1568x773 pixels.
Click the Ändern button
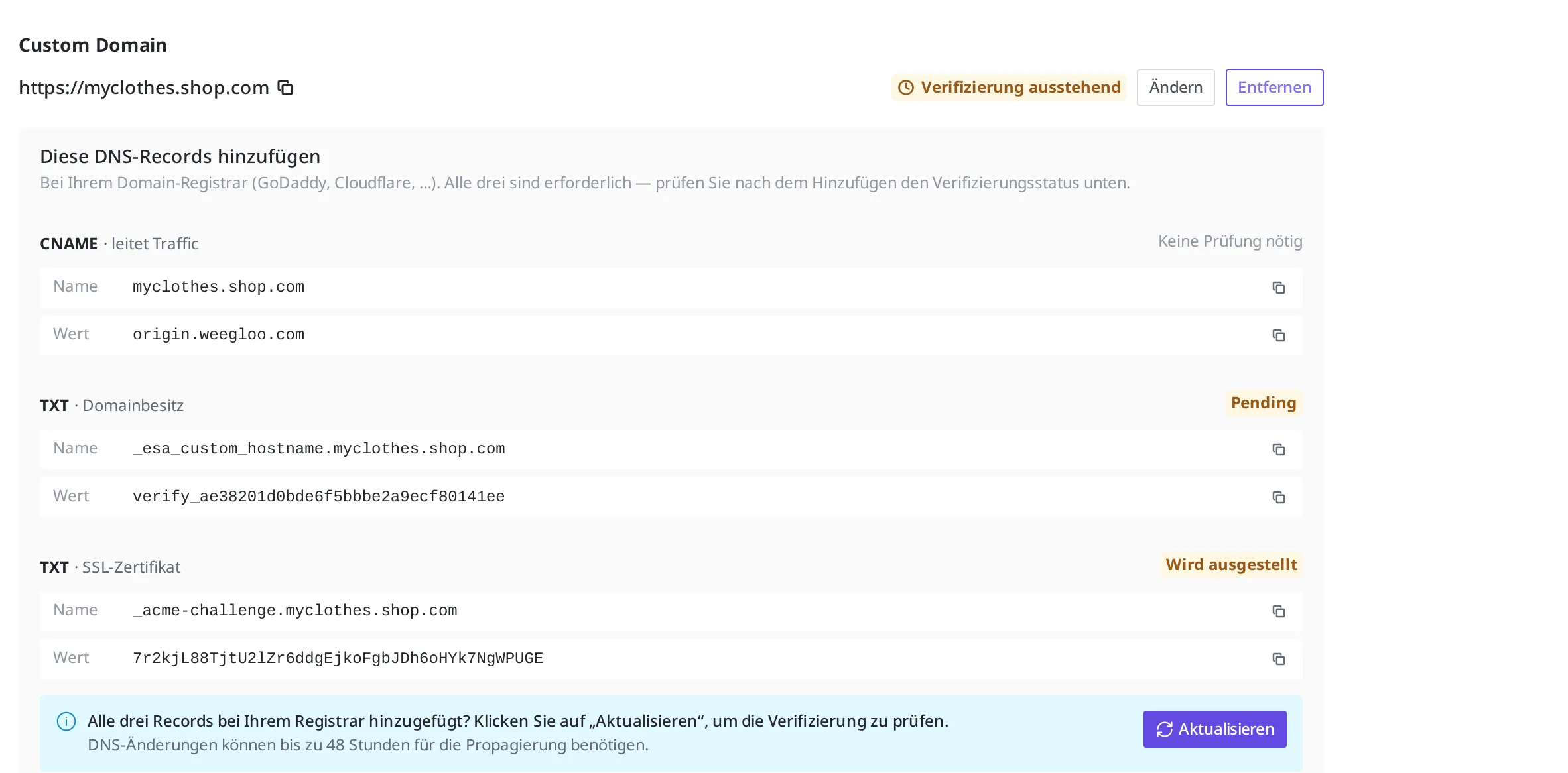1175,88
